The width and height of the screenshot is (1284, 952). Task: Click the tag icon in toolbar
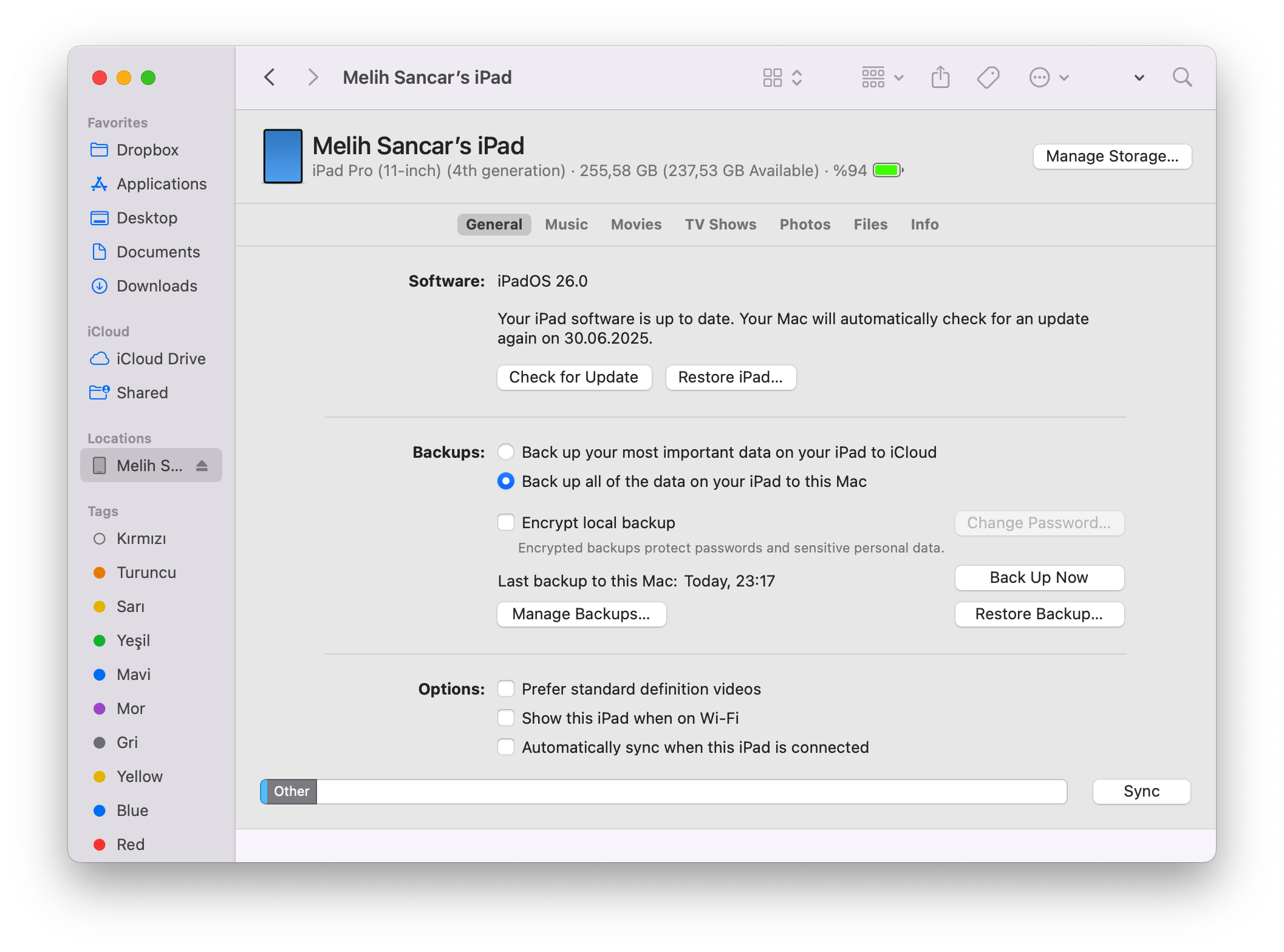[x=988, y=78]
